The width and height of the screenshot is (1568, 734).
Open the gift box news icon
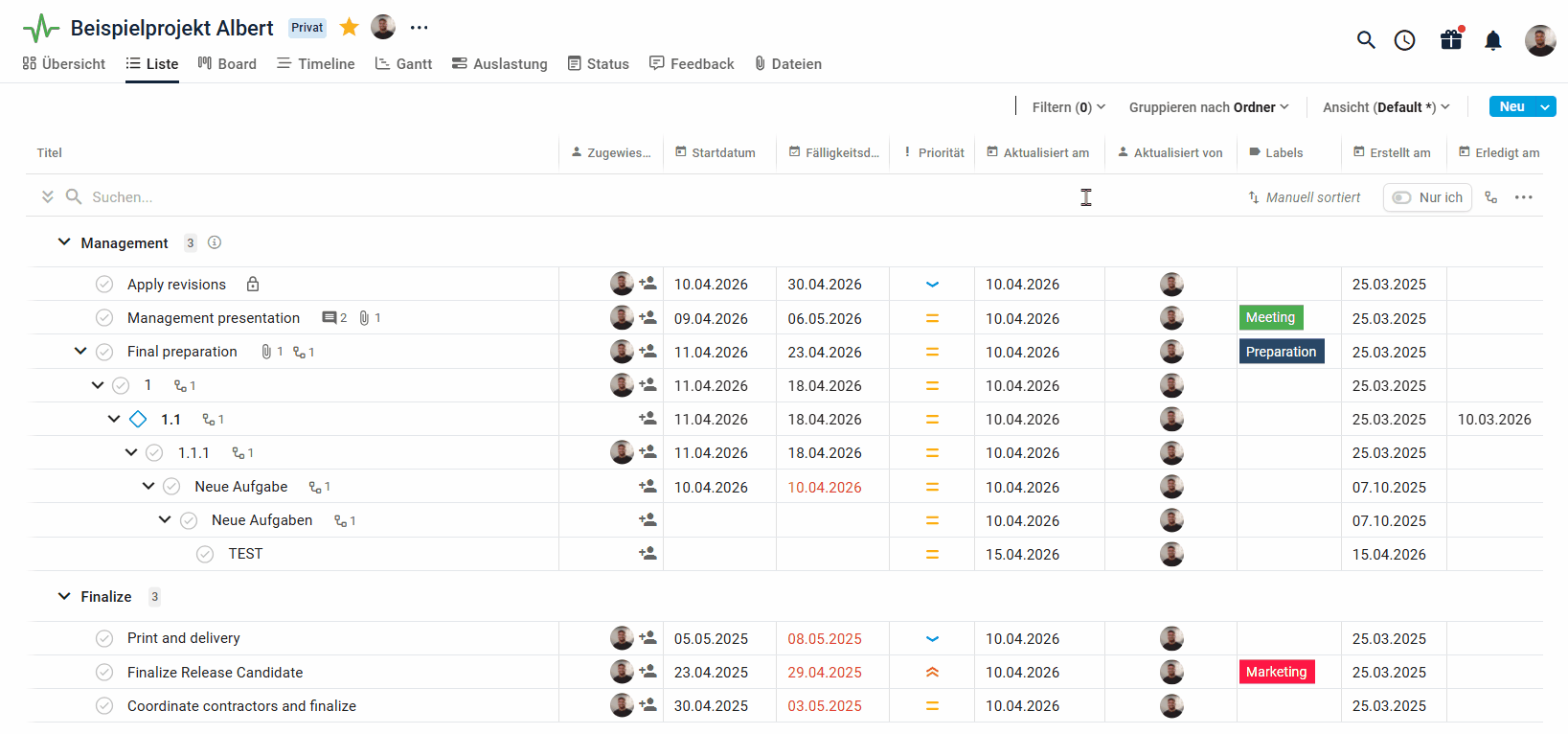1451,40
